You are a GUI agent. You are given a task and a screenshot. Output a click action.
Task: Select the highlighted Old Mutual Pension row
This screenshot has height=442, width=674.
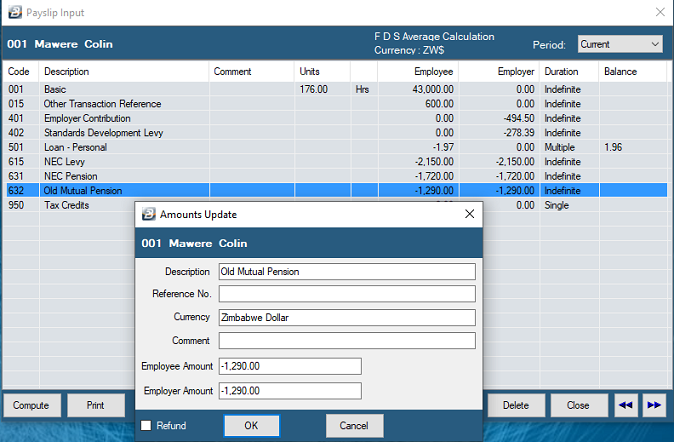tap(337, 190)
